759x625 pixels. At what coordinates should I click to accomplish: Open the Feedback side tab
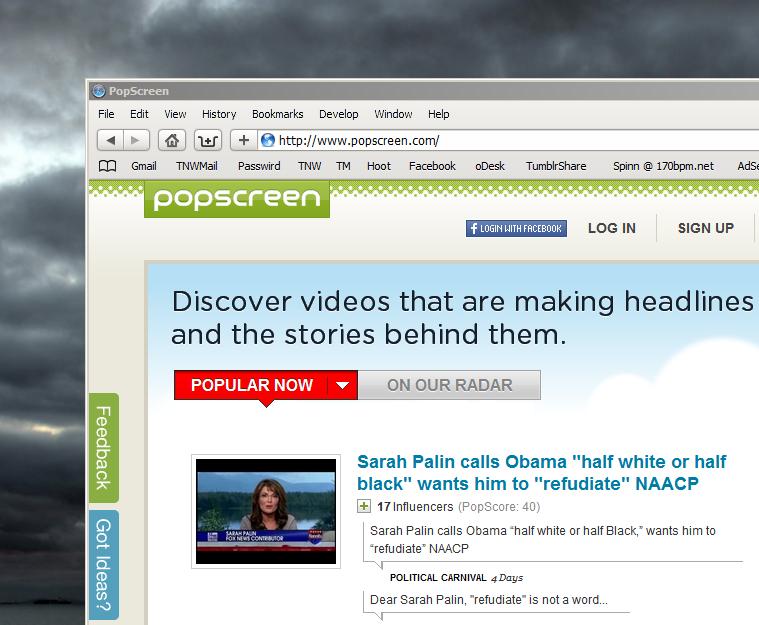click(x=104, y=448)
